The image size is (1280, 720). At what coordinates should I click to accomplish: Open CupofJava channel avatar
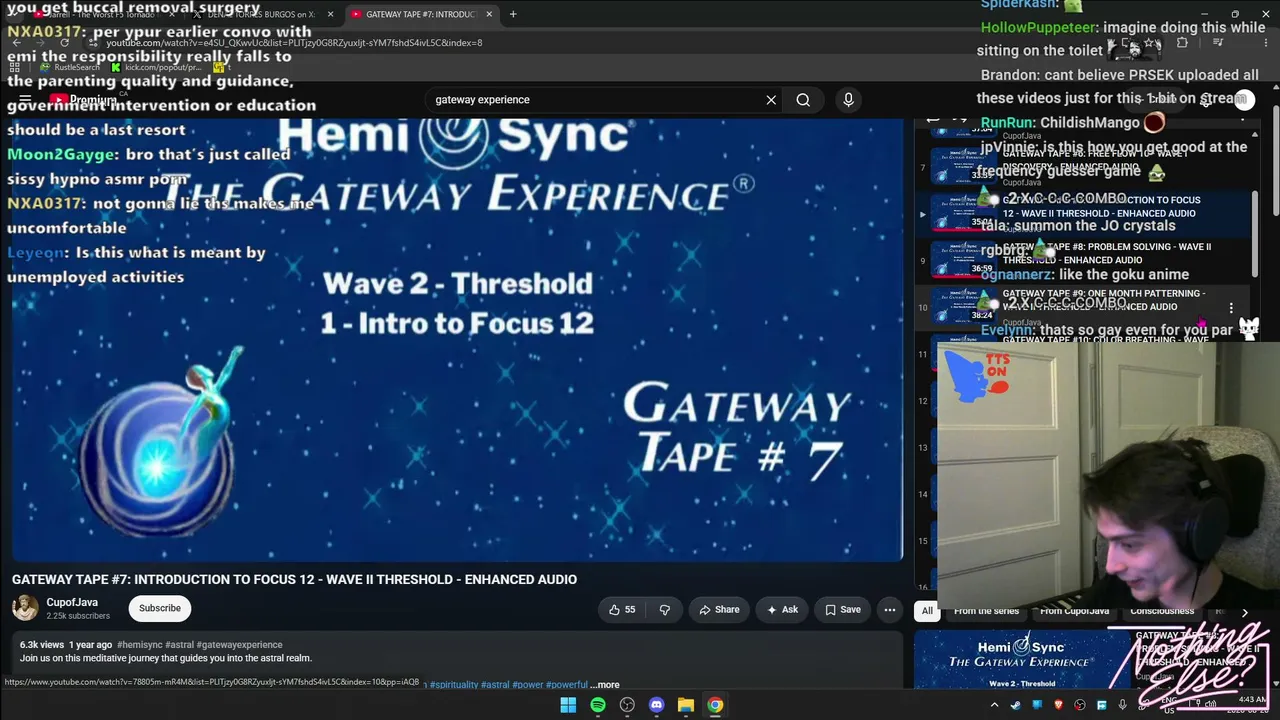tap(25, 608)
